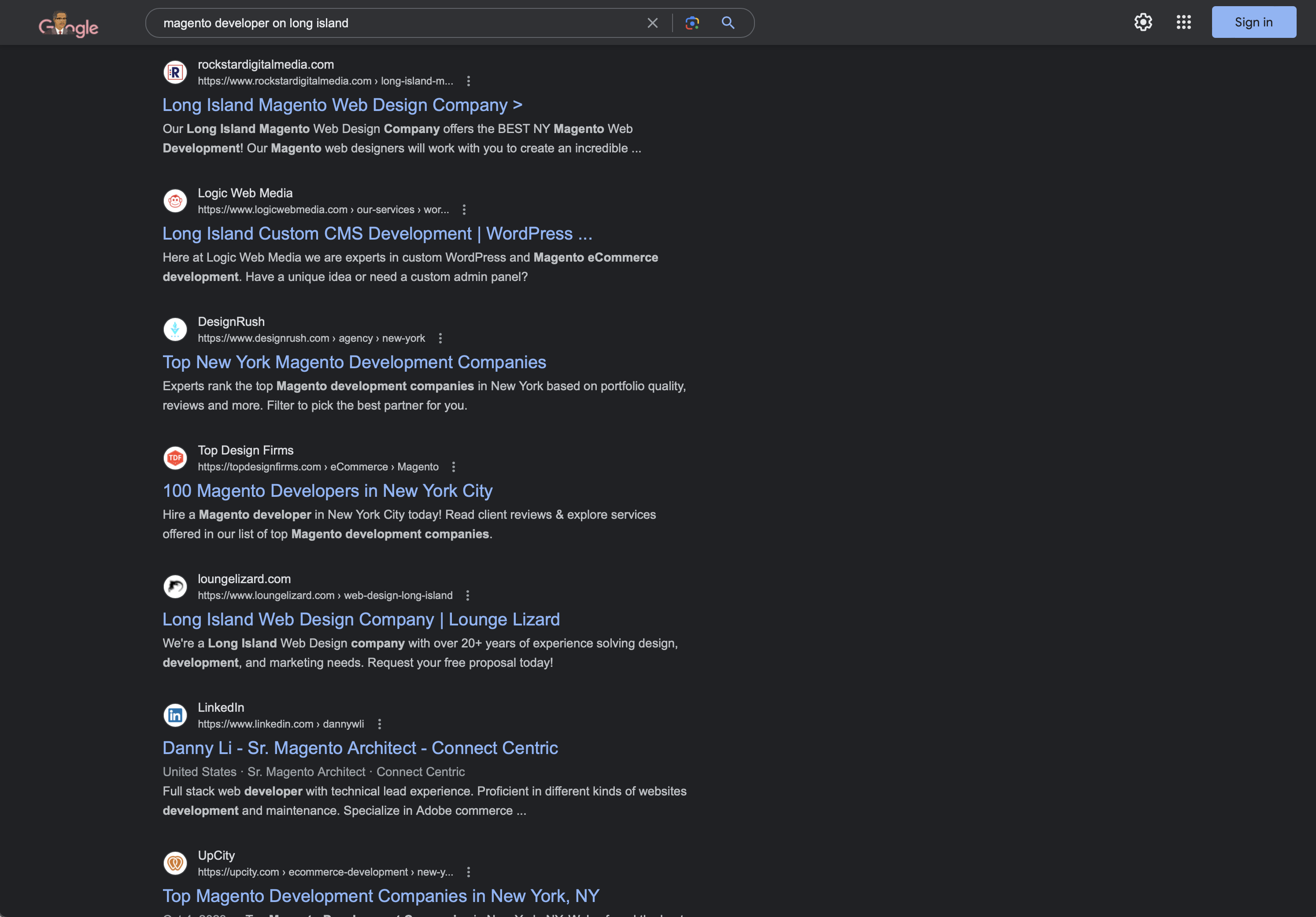This screenshot has height=917, width=1316.
Task: Click the DesignRush result for NY Magento companies
Action: (x=354, y=361)
